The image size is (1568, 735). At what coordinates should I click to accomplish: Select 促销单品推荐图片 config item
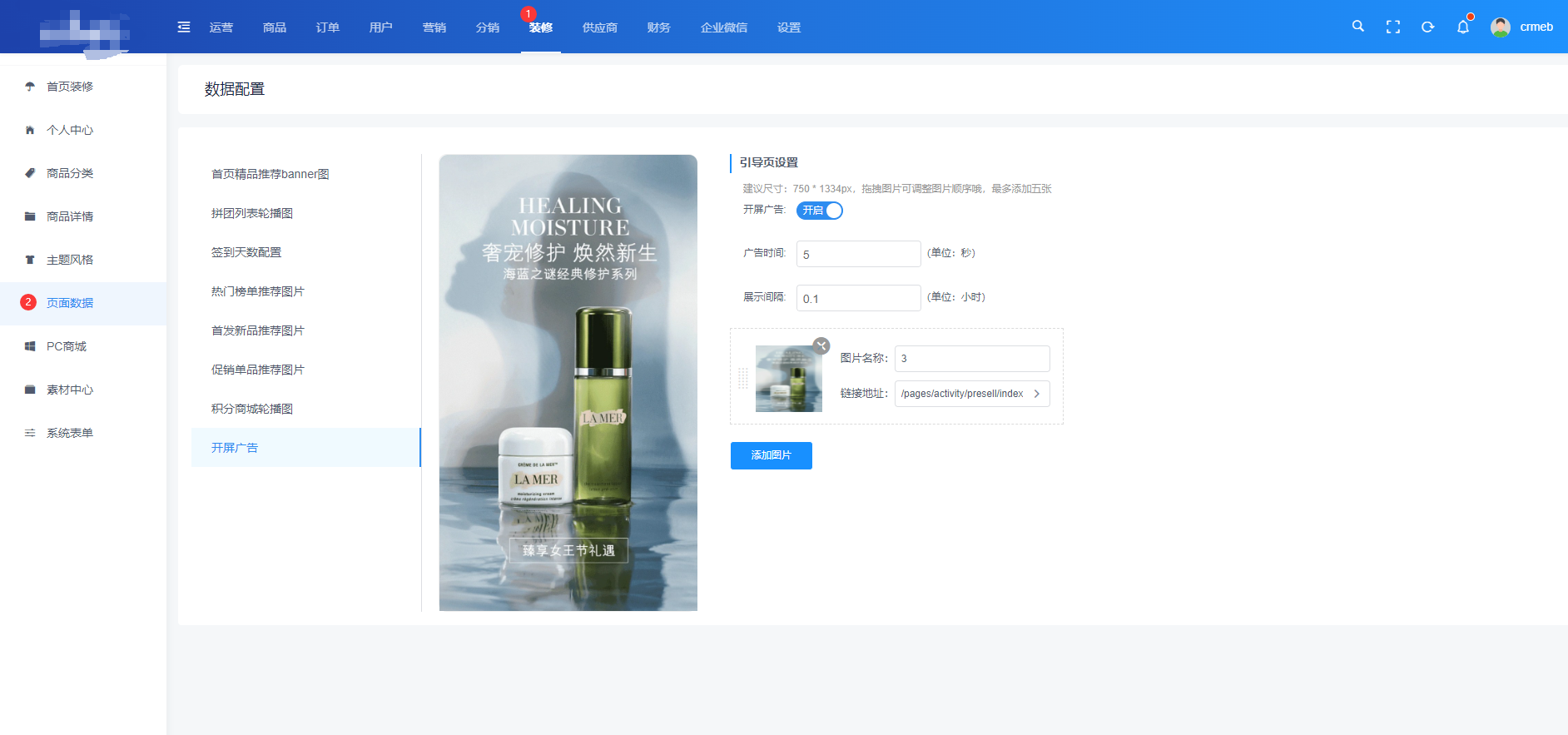[306, 370]
